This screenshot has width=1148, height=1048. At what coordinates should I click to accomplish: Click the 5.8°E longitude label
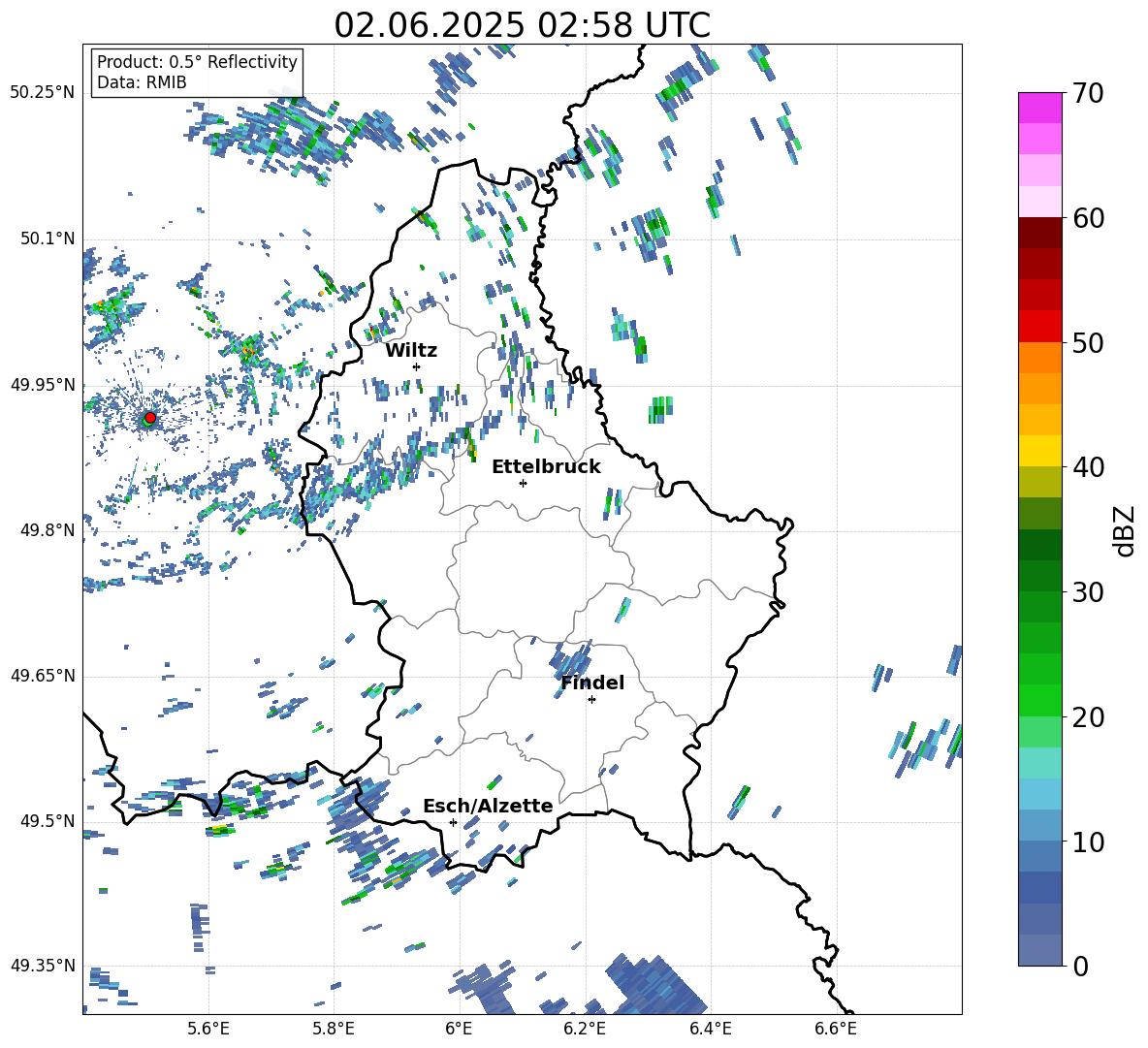(x=334, y=1029)
